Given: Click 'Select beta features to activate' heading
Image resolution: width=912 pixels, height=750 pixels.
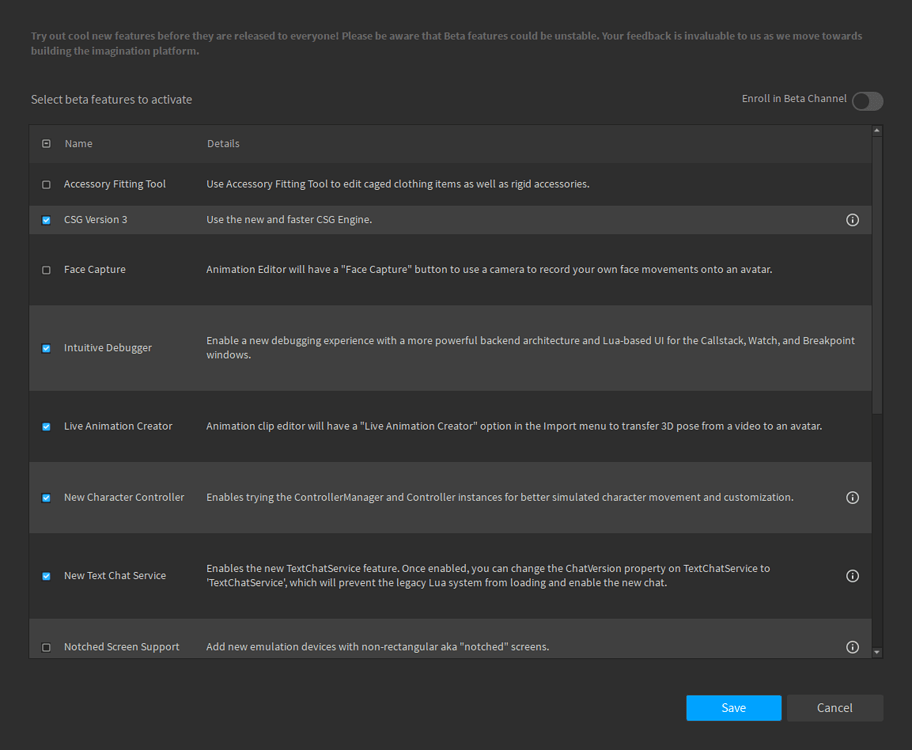Looking at the screenshot, I should [x=111, y=99].
